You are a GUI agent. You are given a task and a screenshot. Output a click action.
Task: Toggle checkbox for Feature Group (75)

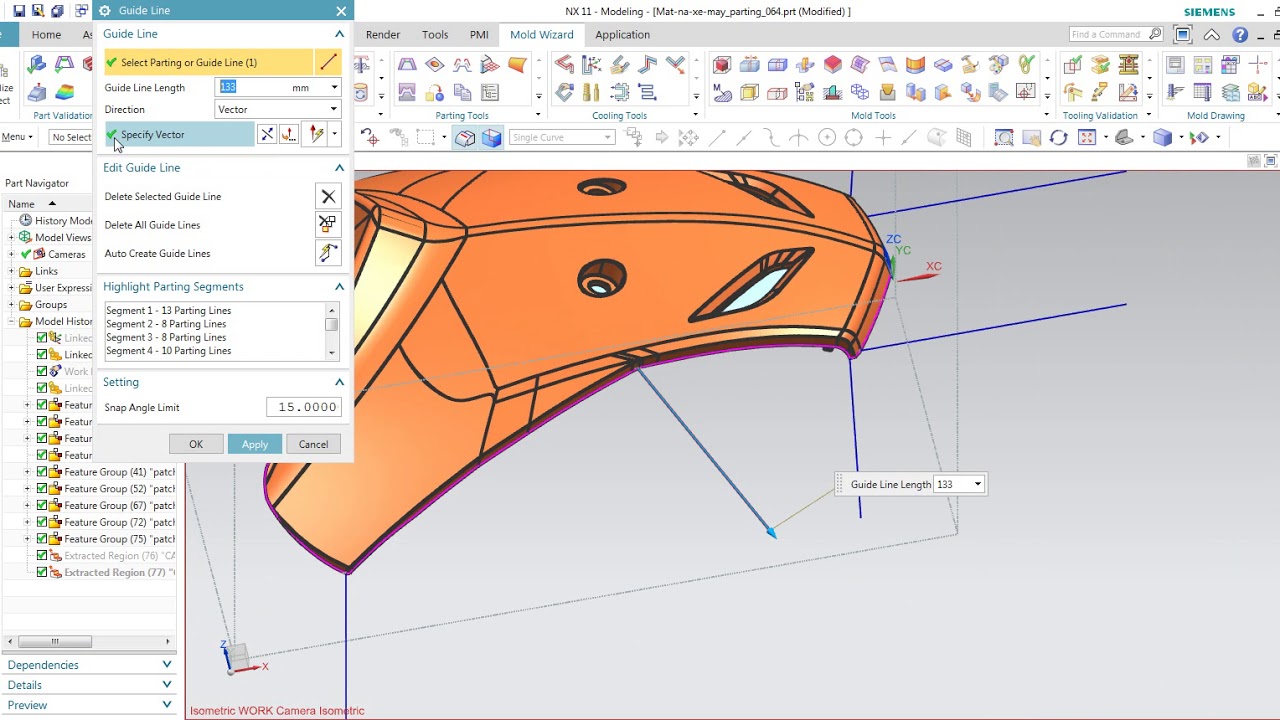pos(42,539)
